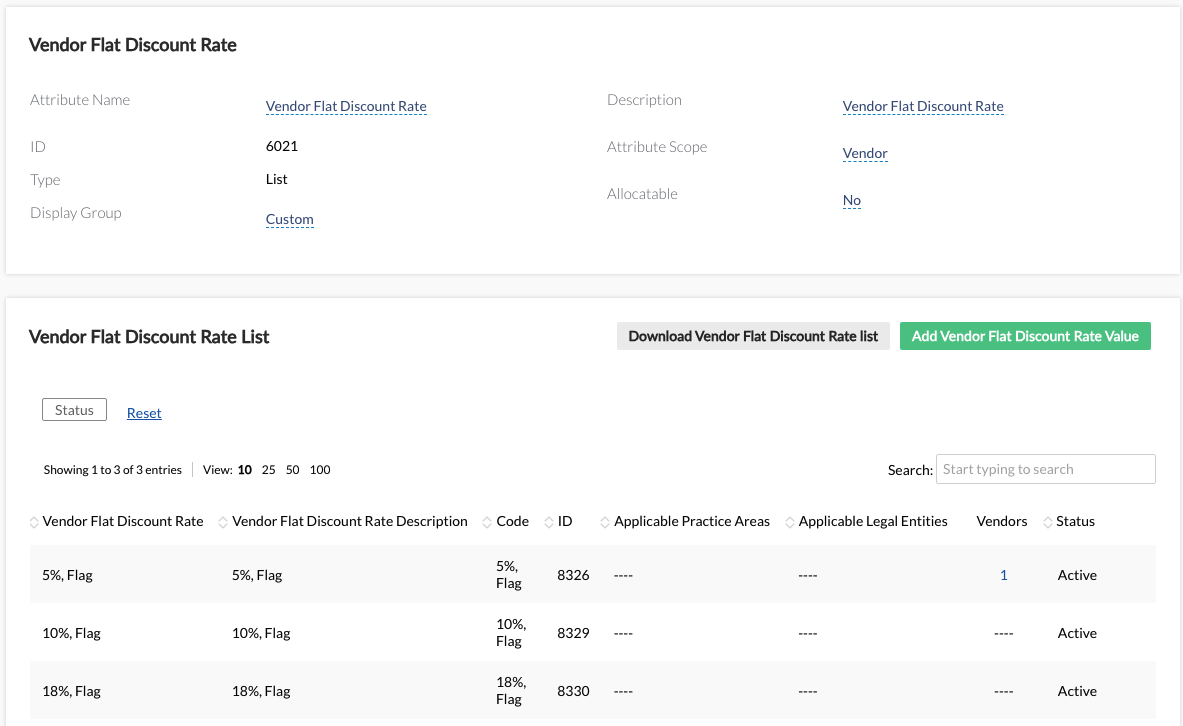Open vendors count link for 5%, Flag

(x=1004, y=575)
